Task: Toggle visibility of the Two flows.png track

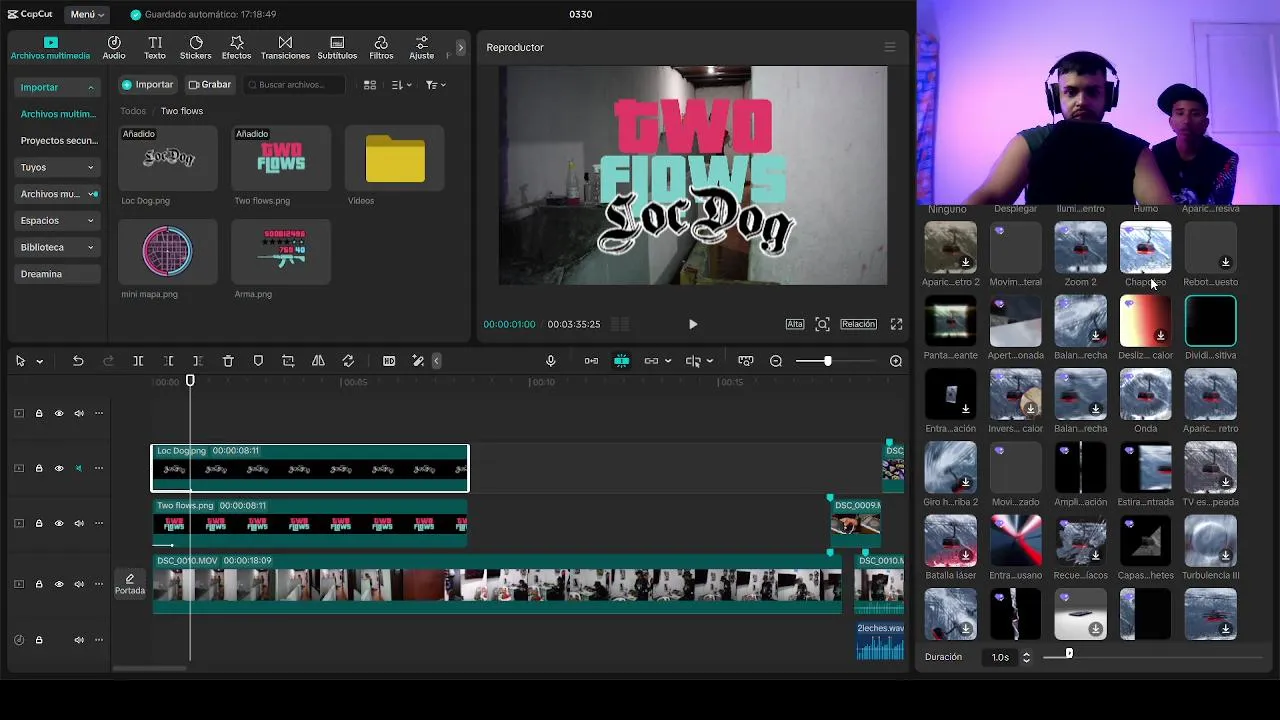Action: point(59,523)
